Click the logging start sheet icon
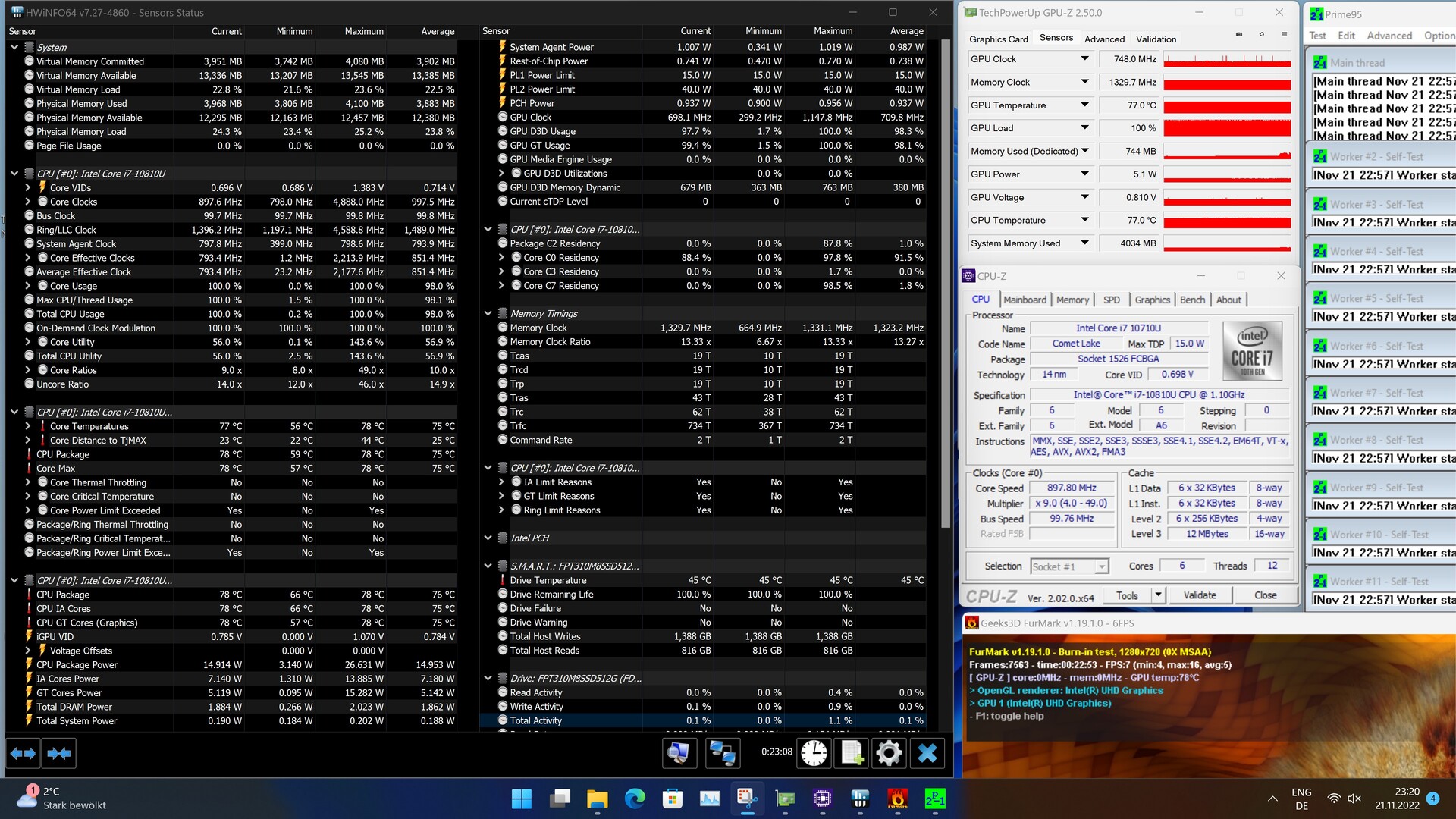 pyautogui.click(x=852, y=753)
